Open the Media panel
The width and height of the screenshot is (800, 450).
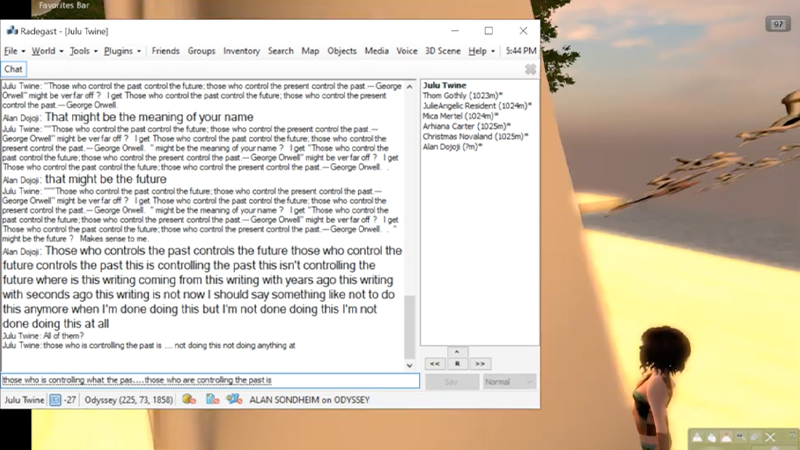377,51
